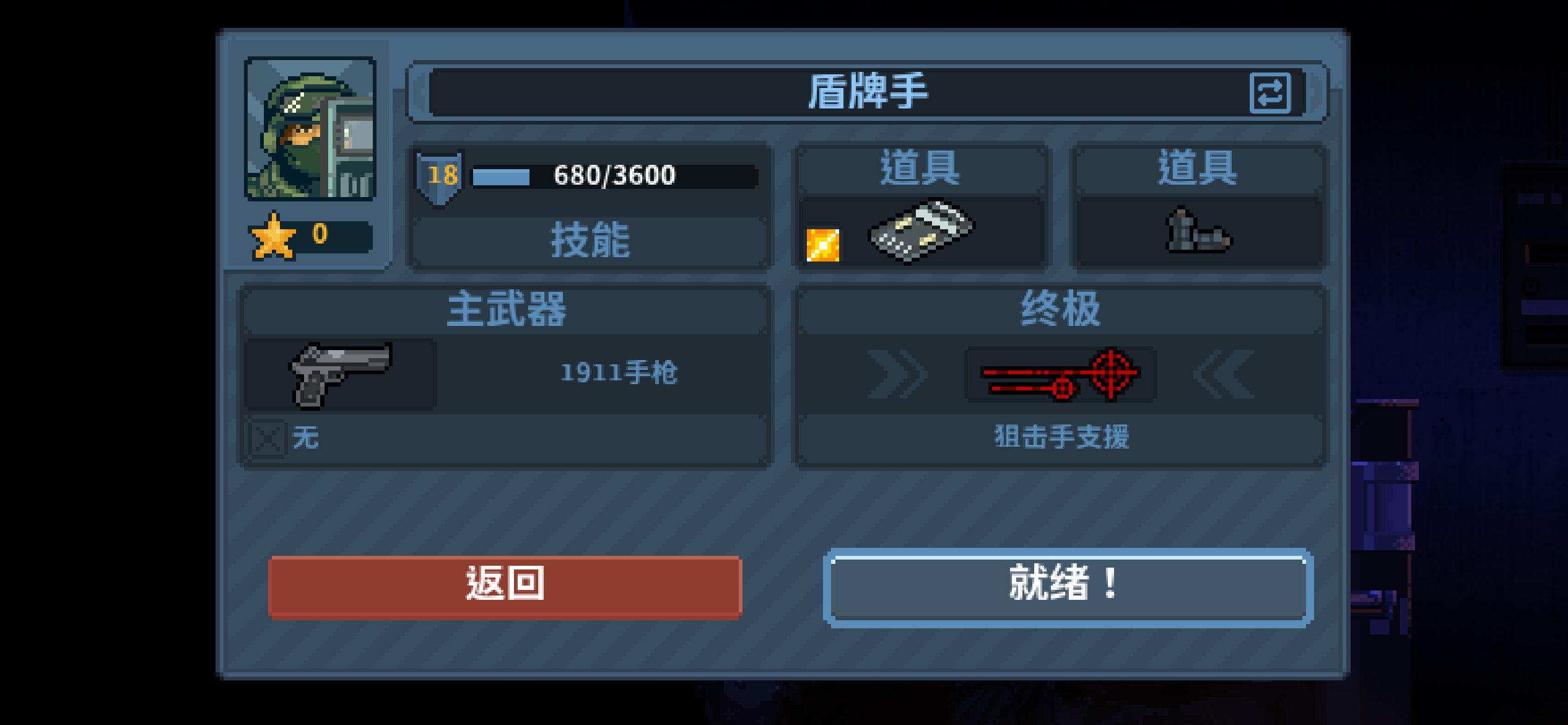Open the 主武器 main weapon header
Screen dimensions: 1568x725
(x=506, y=309)
